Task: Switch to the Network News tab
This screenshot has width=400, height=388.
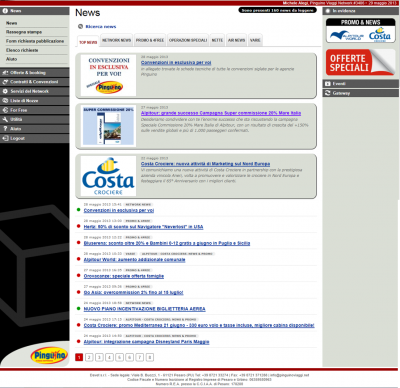Action: [x=116, y=40]
